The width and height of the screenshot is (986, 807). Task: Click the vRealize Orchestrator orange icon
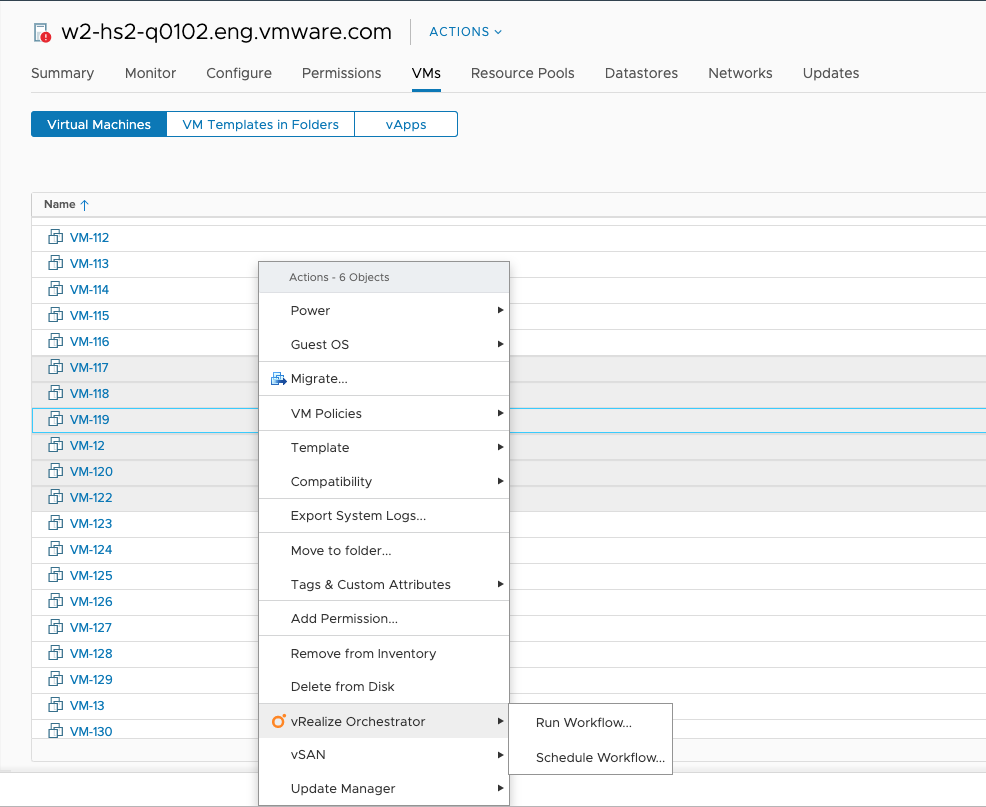(278, 721)
